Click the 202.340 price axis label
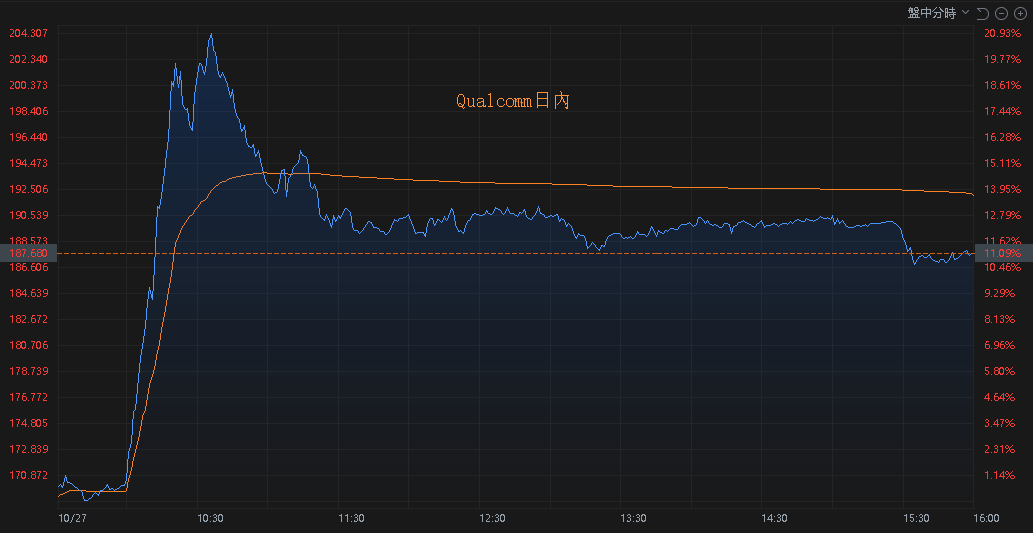The image size is (1033, 533). 28,59
